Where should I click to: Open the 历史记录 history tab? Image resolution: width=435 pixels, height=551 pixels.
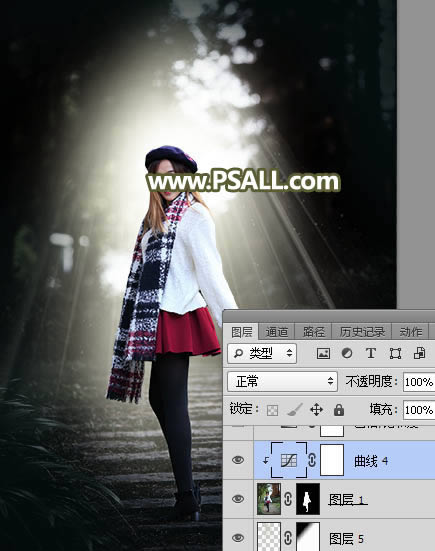(362, 332)
